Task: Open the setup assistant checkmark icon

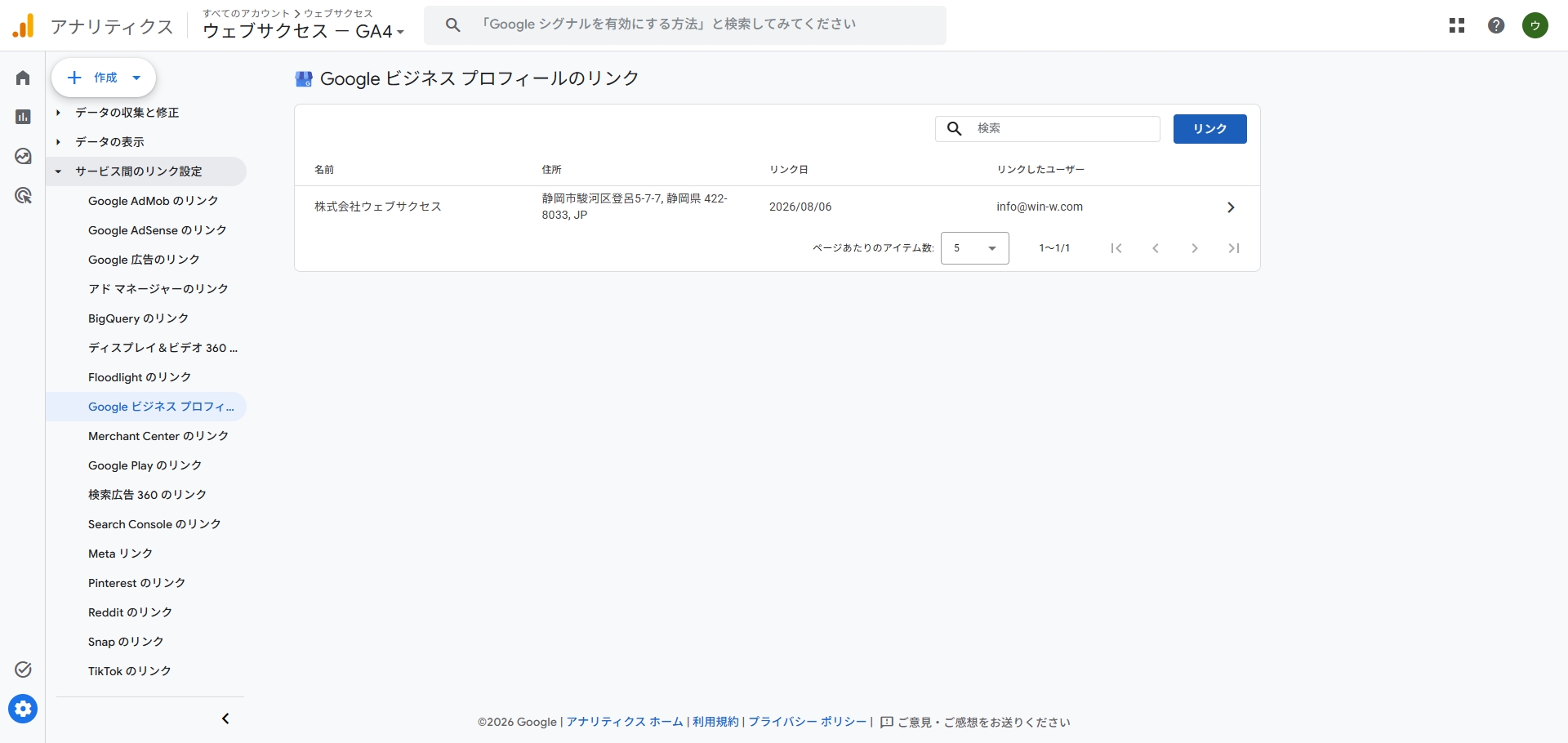Action: tap(23, 670)
